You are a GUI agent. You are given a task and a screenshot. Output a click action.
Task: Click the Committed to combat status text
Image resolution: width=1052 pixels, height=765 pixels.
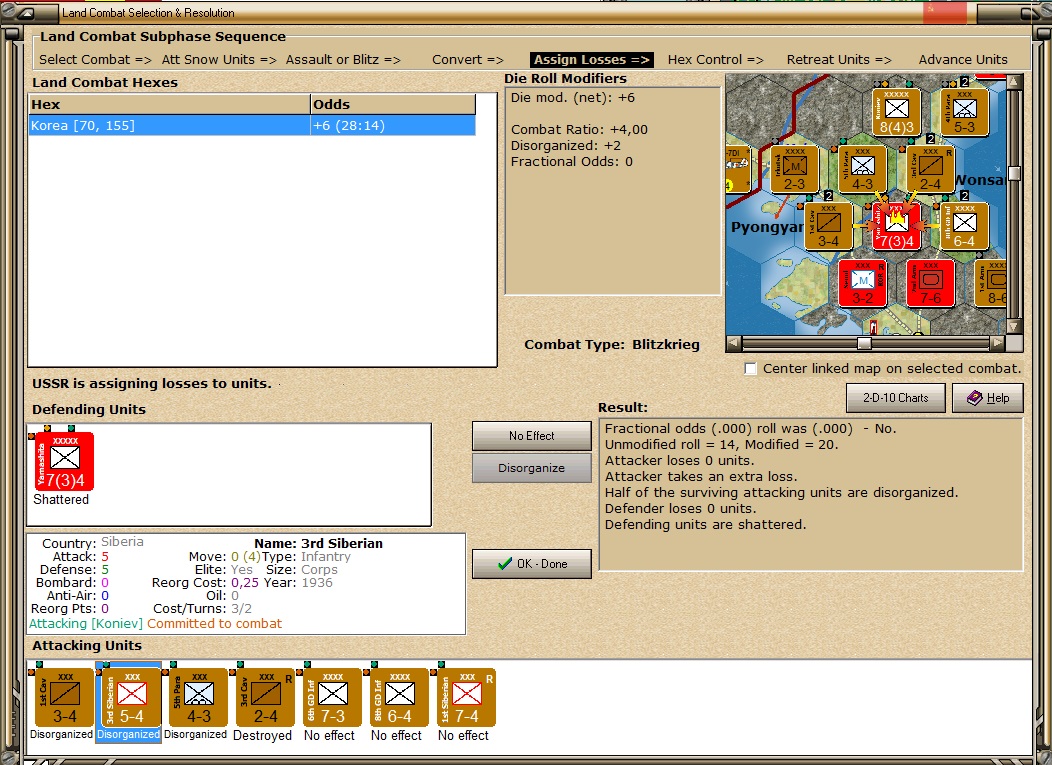[x=215, y=623]
